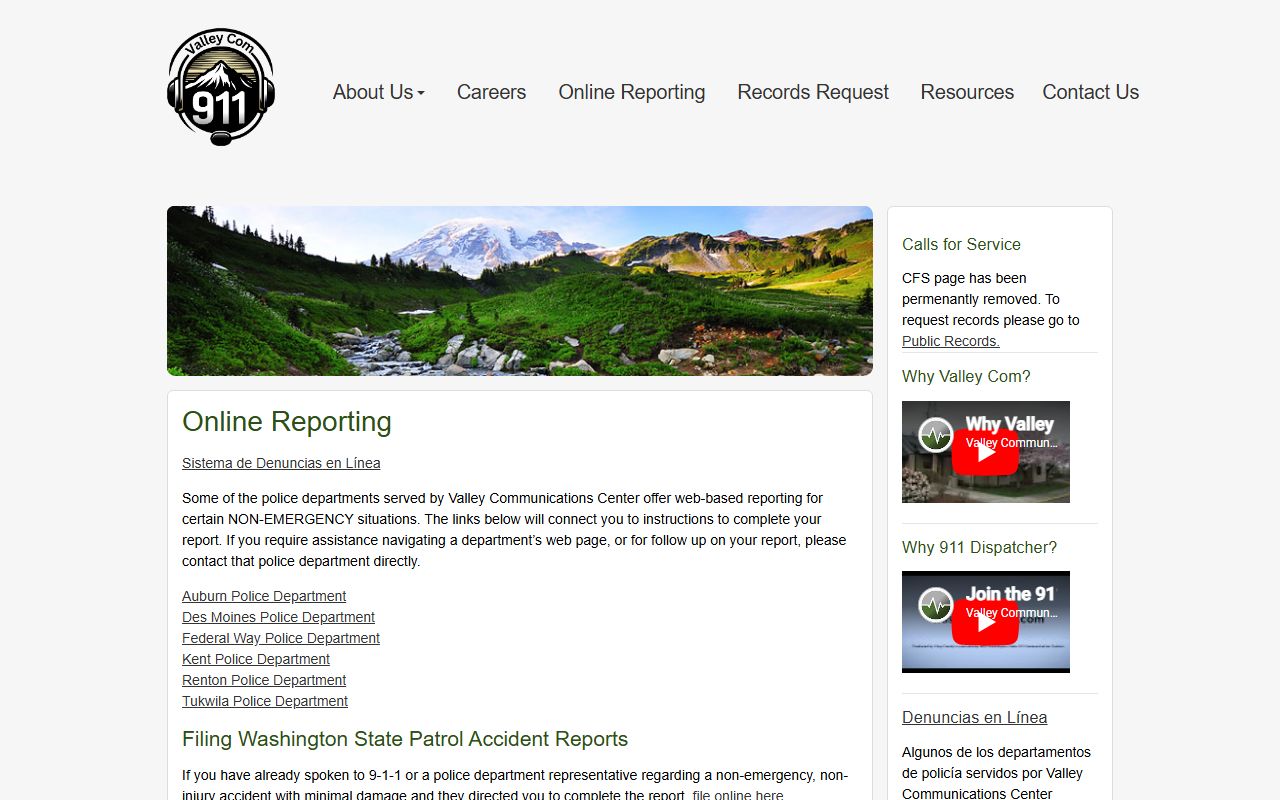Visit Renton Police Department link
The width and height of the screenshot is (1280, 800).
pos(264,680)
